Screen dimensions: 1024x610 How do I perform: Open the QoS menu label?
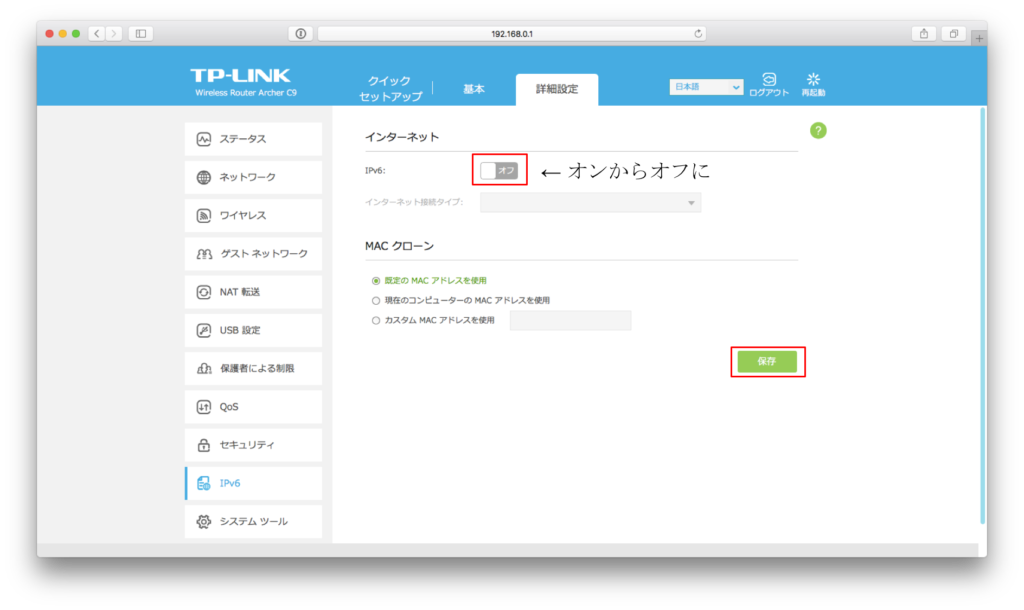[x=229, y=407]
